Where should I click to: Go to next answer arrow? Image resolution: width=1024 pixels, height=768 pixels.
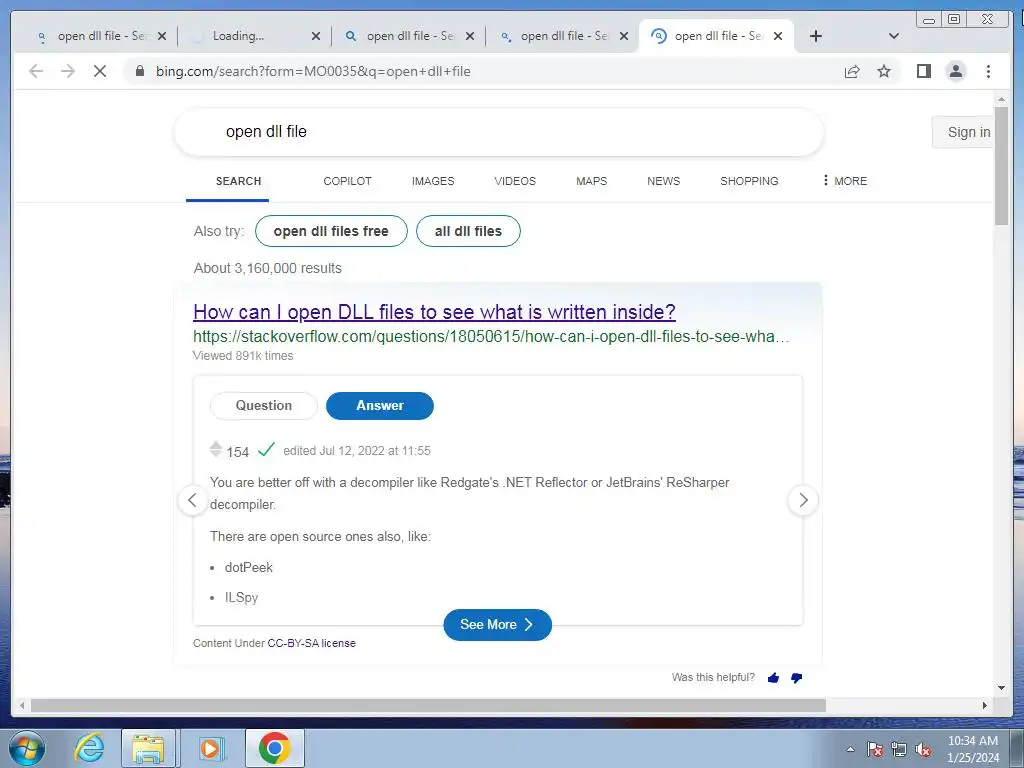(803, 500)
